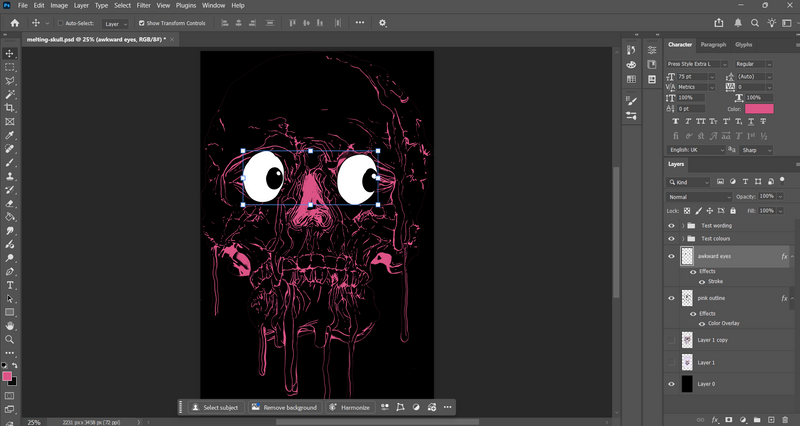Expand the Test wording group
This screenshot has width=800, height=426.
(683, 225)
